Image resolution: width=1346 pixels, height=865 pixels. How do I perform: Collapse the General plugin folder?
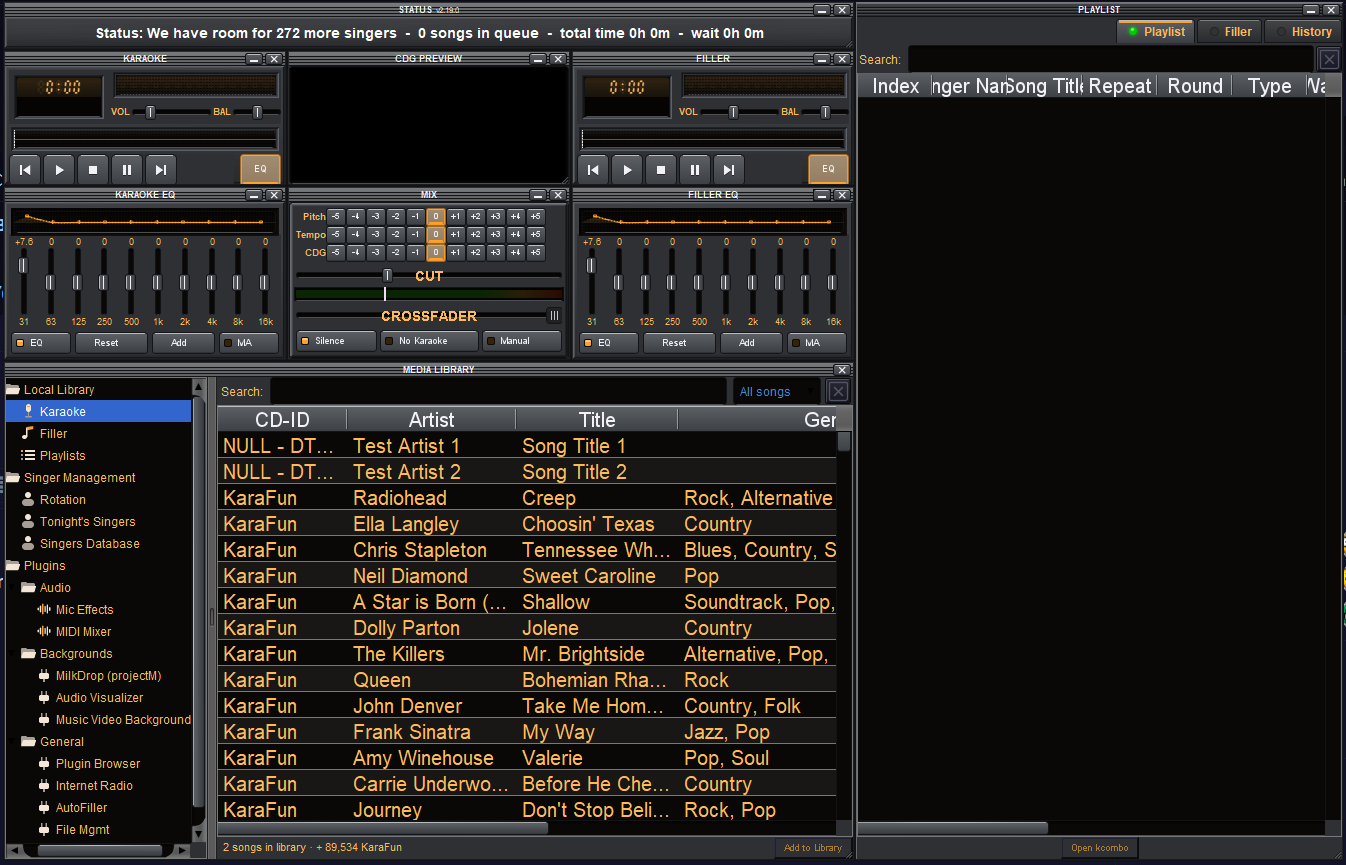tap(29, 742)
